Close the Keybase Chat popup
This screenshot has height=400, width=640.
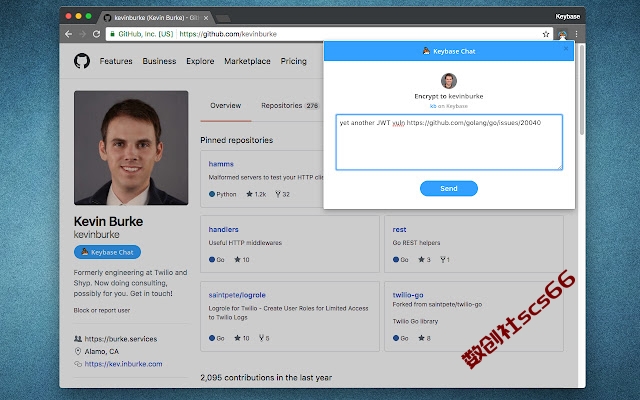coord(566,49)
